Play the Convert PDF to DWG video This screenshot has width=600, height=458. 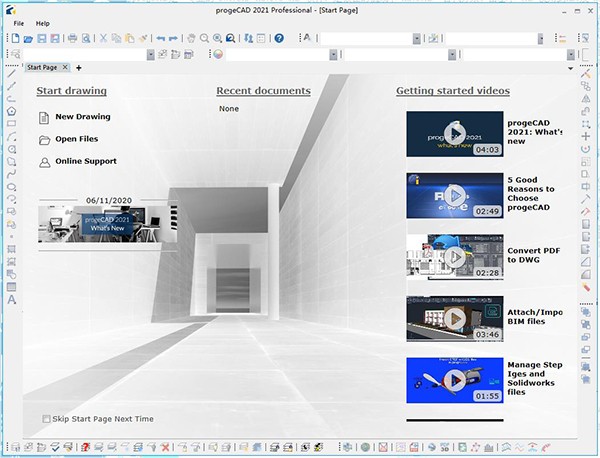[x=454, y=256]
